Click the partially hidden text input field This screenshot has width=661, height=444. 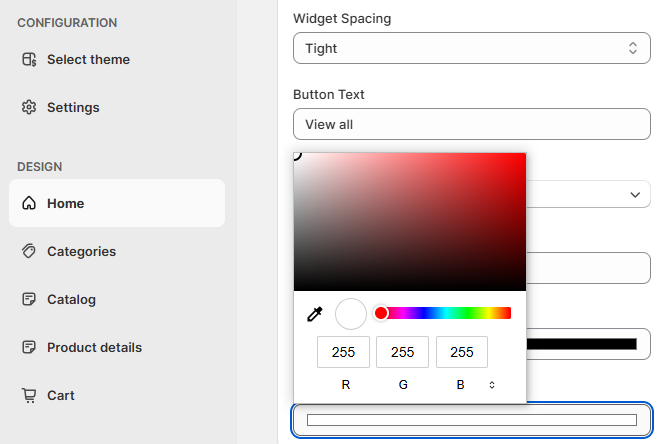(x=588, y=268)
